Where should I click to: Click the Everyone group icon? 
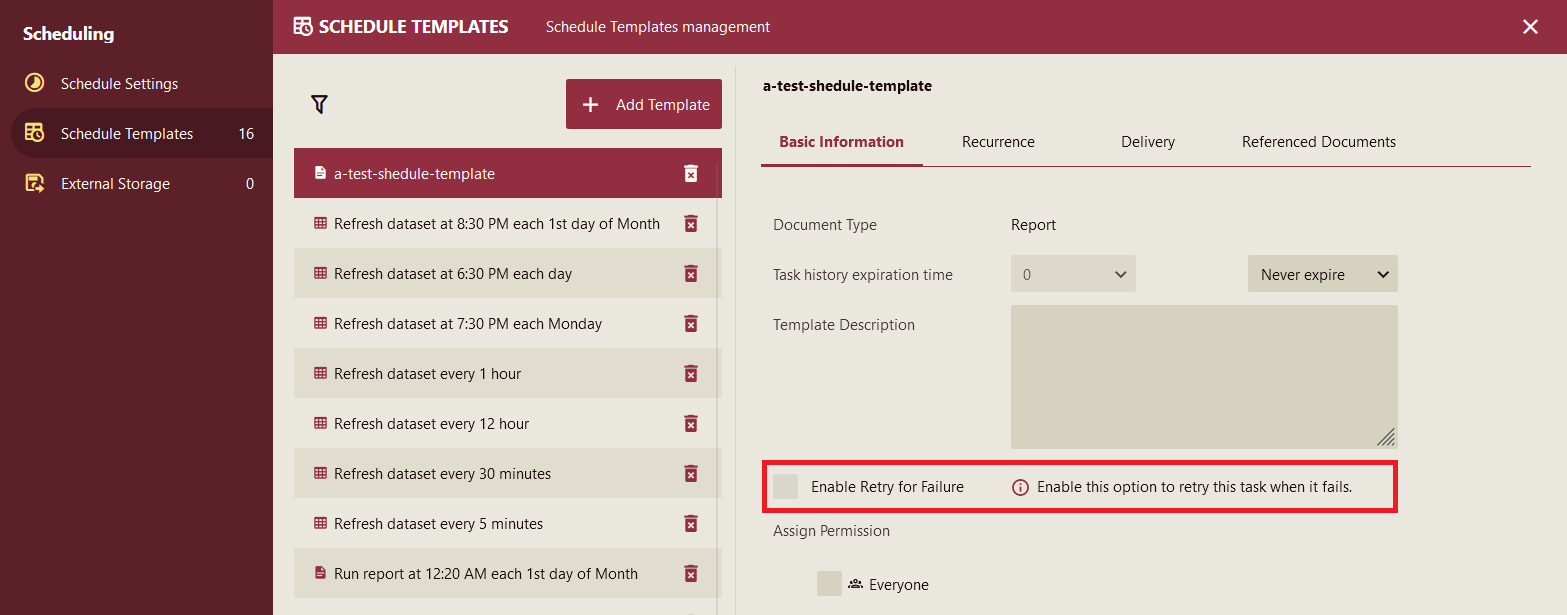(856, 584)
